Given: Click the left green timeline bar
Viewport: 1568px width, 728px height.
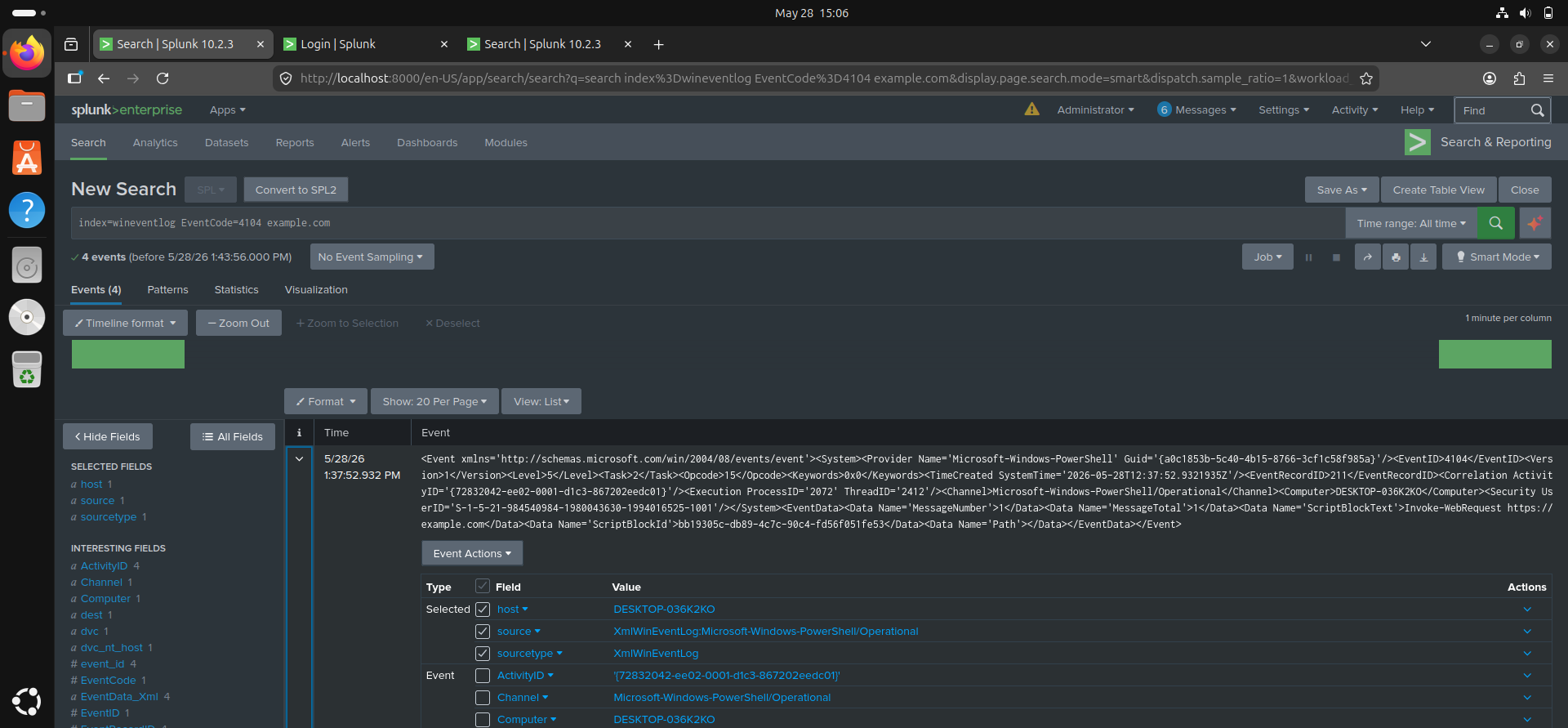Looking at the screenshot, I should point(128,355).
